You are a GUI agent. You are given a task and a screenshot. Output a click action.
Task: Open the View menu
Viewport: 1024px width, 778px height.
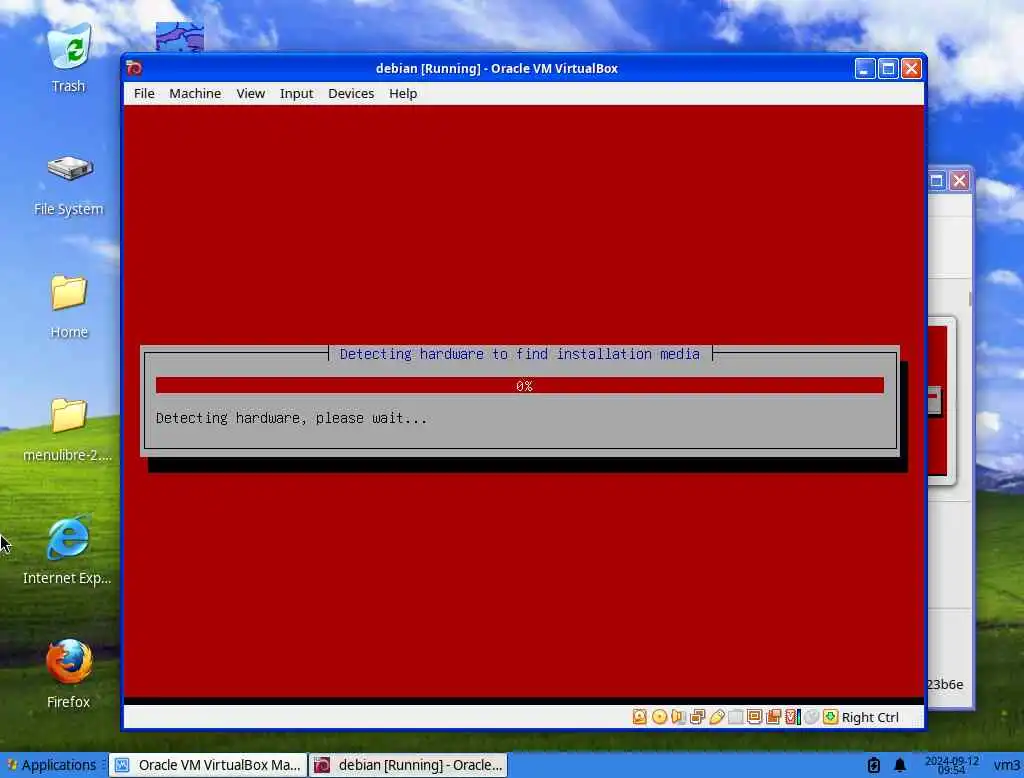tap(251, 93)
